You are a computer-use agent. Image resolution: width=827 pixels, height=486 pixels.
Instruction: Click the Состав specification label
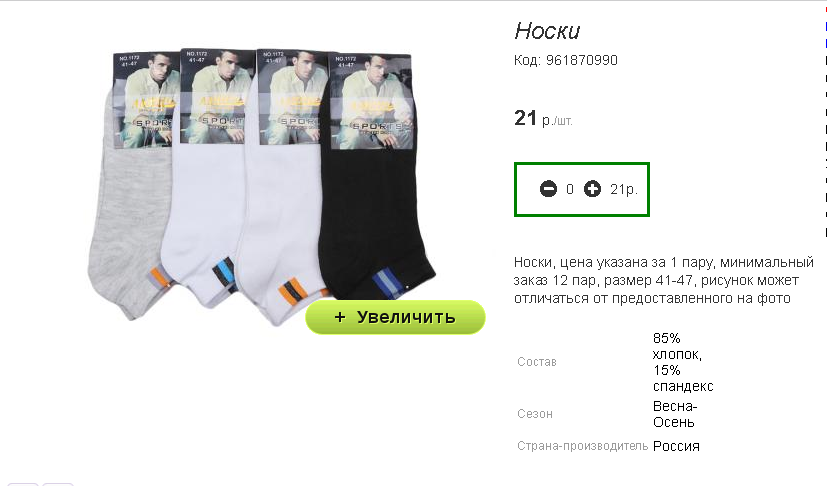point(537,362)
